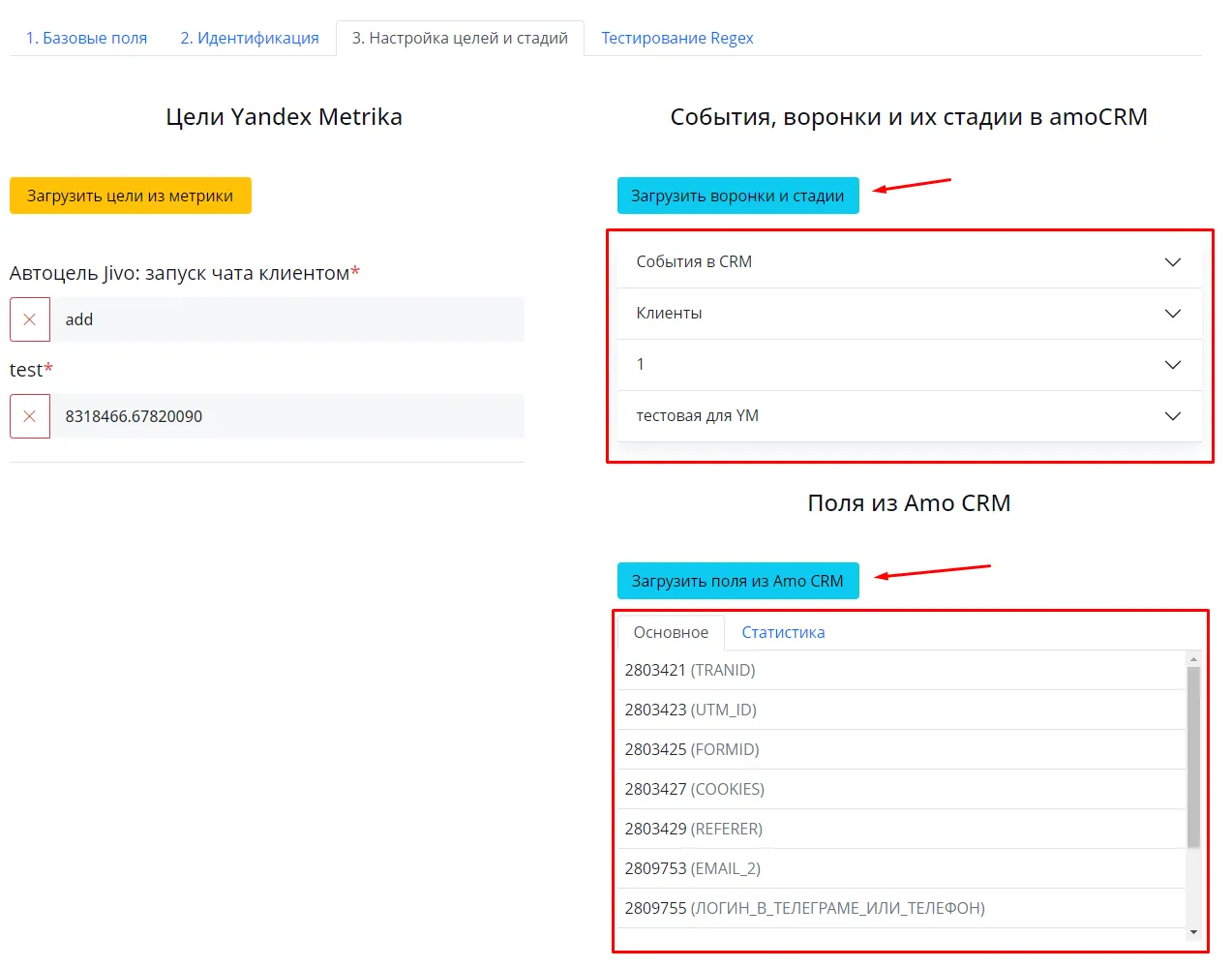Image resolution: width=1232 pixels, height=968 pixels.
Task: Select field '2803429 (REFERER)'
Action: coord(901,829)
